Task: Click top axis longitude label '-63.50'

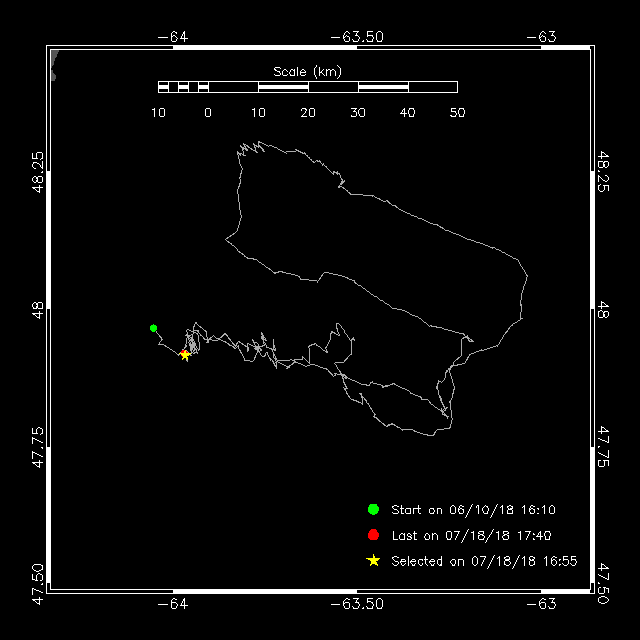Action: [x=357, y=37]
